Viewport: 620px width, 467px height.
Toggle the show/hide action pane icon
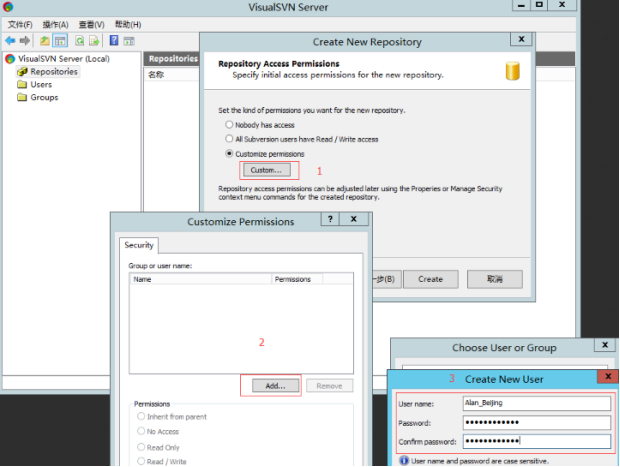coord(129,41)
